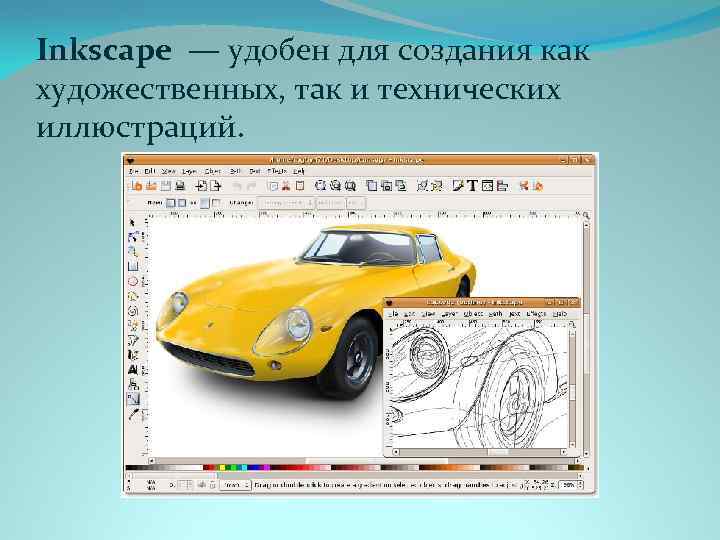720x540 pixels.
Task: Click the Save toolbar icon
Action: click(165, 186)
